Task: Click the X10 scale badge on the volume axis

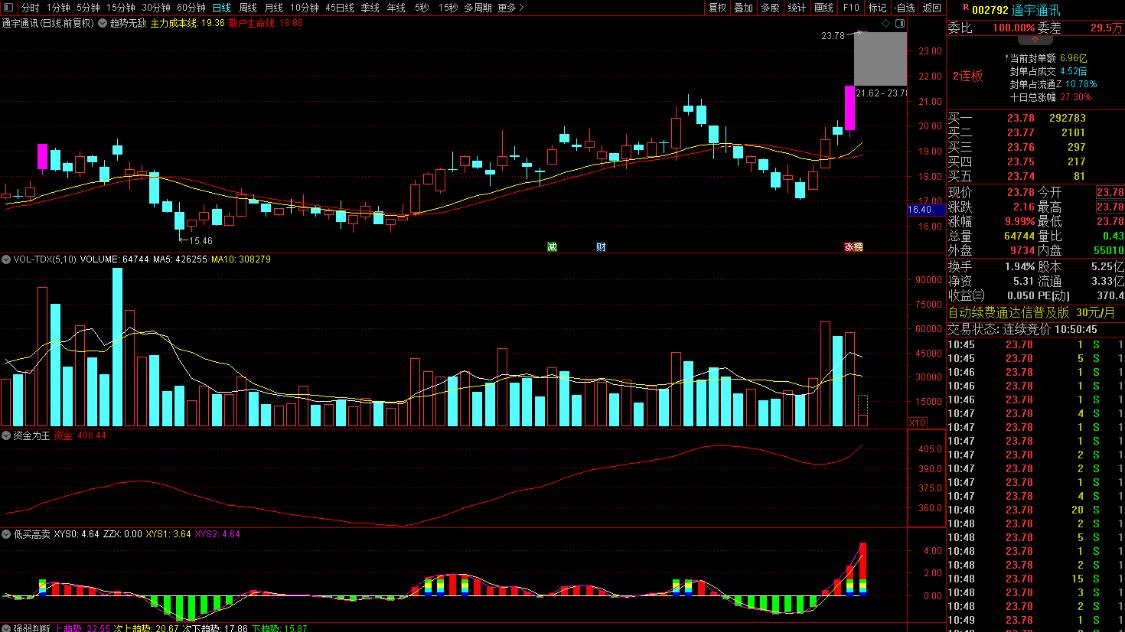Action: click(x=917, y=423)
